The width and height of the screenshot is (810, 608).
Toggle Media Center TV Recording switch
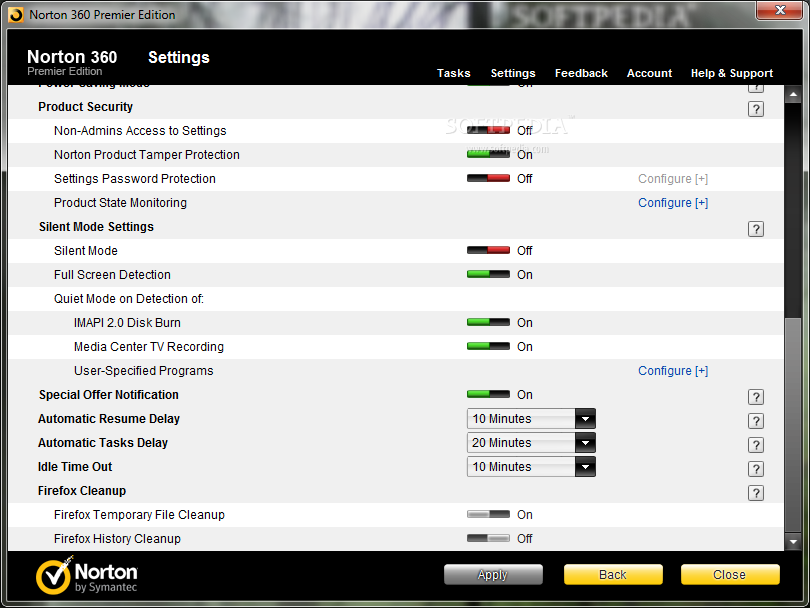tap(488, 346)
